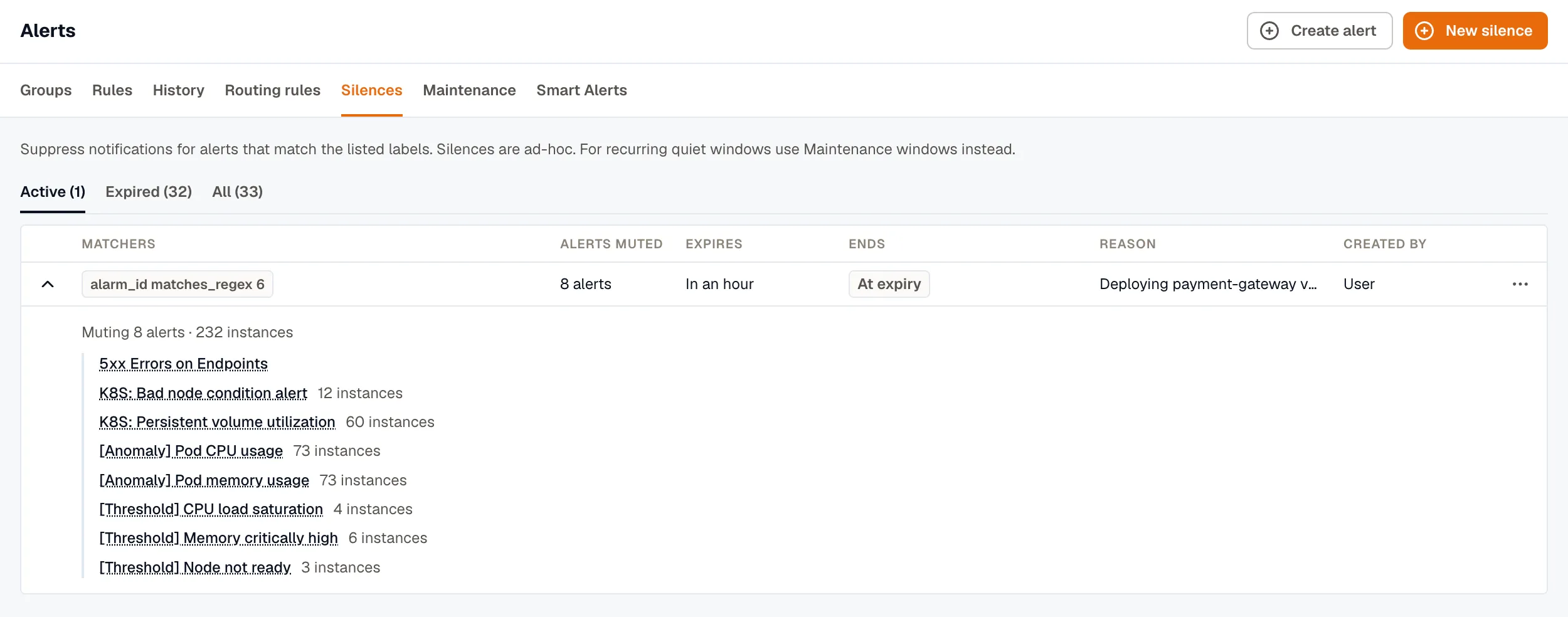Click the Muting 8 alerts summary text
This screenshot has width=1568, height=617.
pyautogui.click(x=188, y=332)
